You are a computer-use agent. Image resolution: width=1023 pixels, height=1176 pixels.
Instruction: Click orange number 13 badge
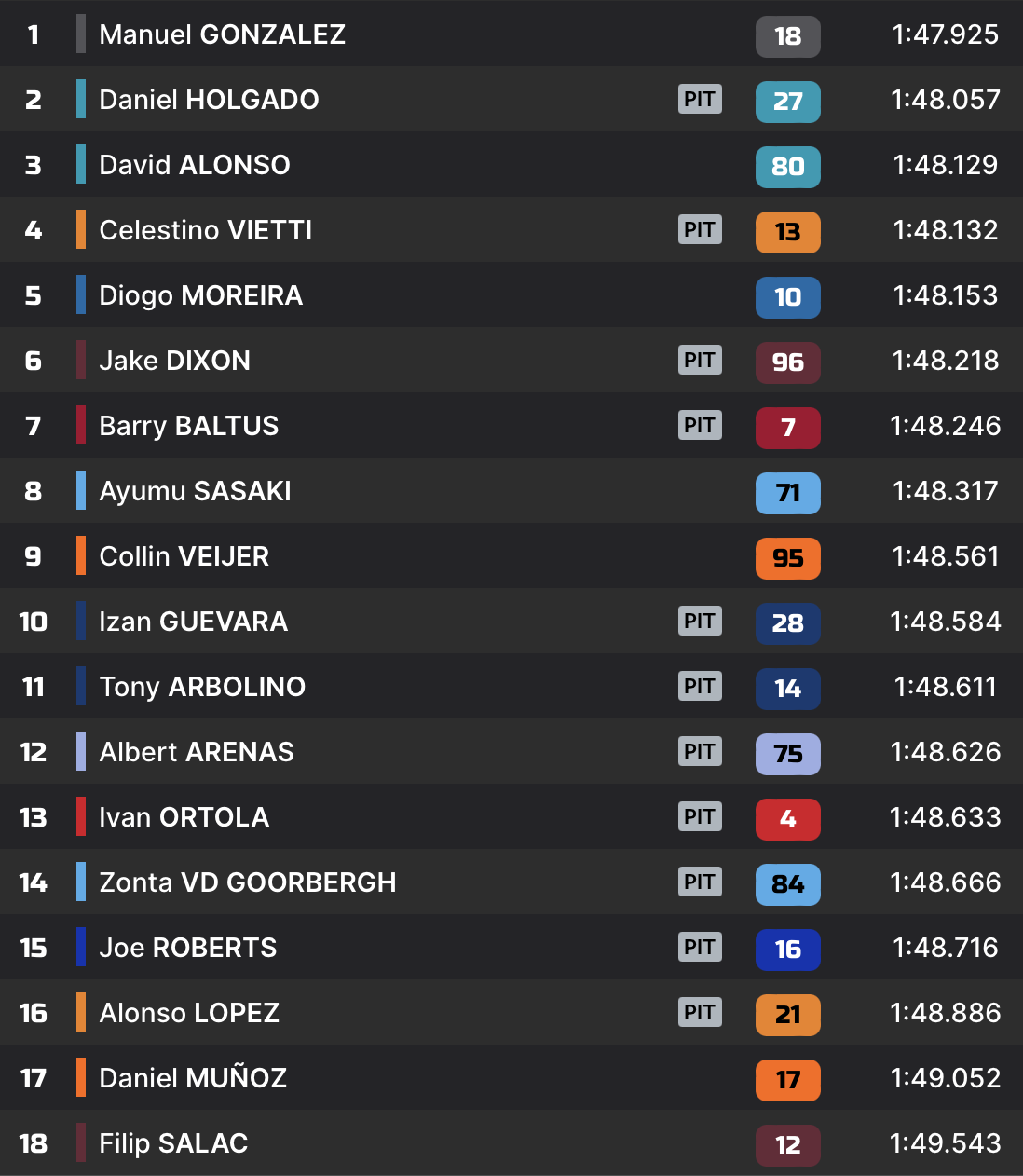(x=787, y=232)
